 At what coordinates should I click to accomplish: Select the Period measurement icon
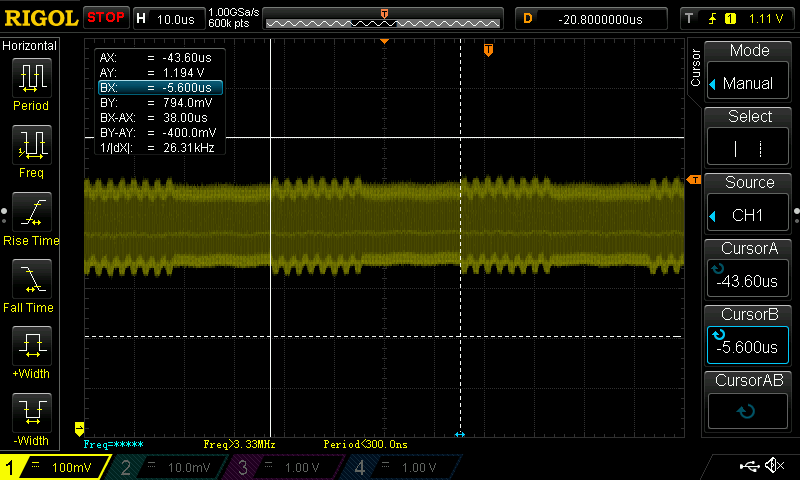[32, 78]
